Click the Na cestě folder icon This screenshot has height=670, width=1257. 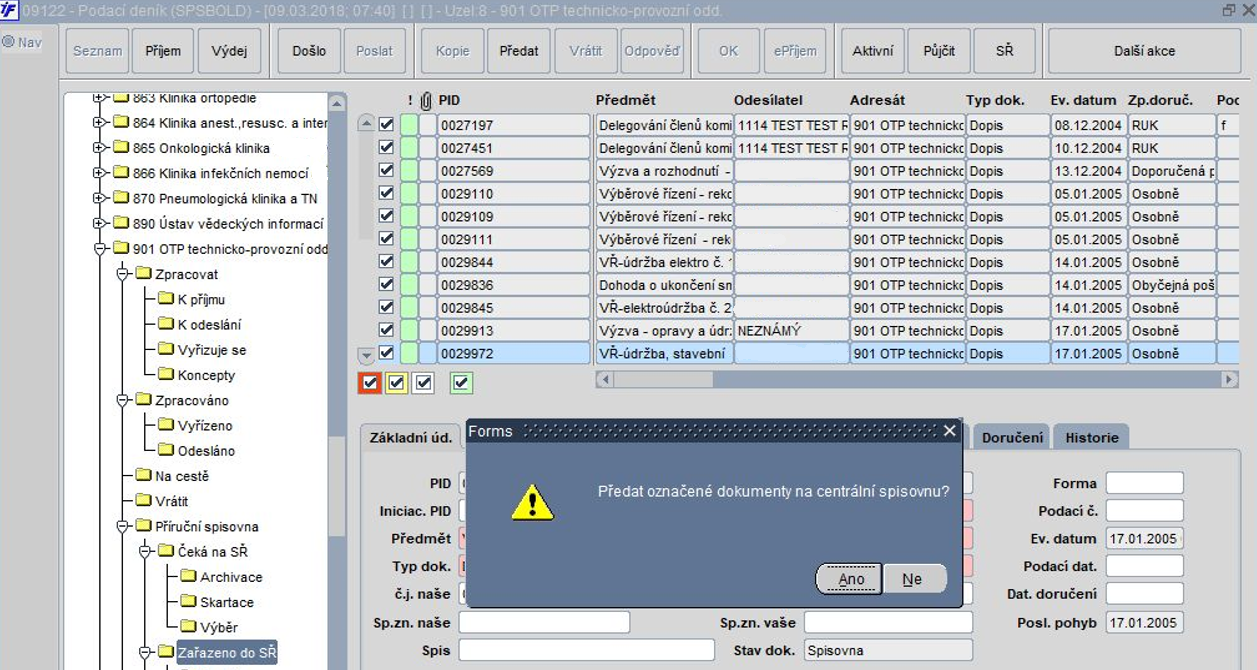point(143,476)
